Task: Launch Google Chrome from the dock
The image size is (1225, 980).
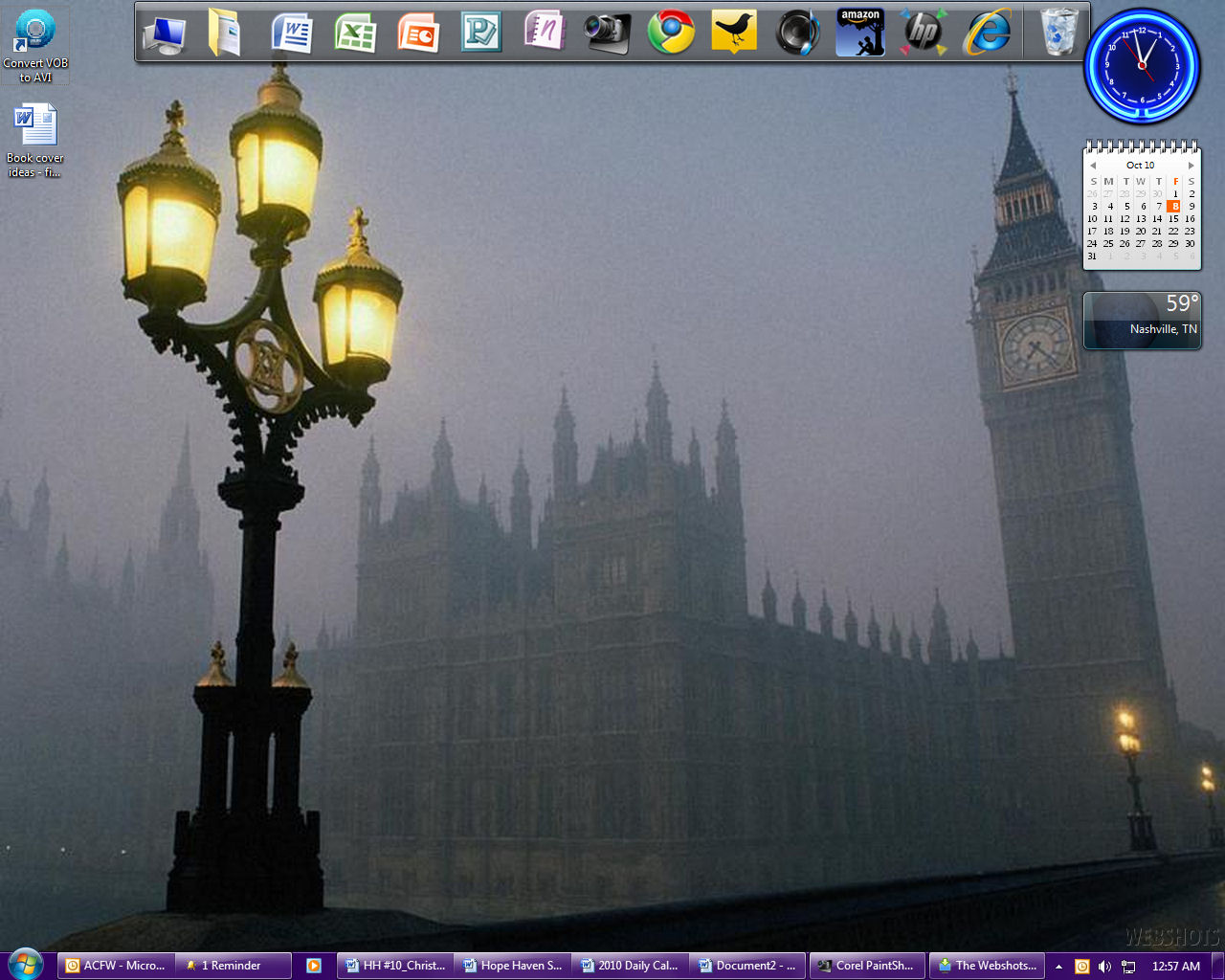Action: click(671, 33)
